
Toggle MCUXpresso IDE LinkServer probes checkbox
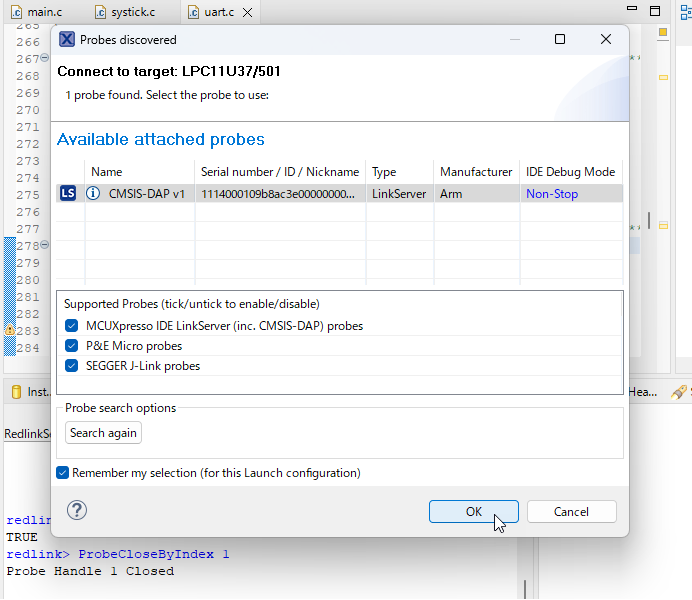pyautogui.click(x=71, y=326)
